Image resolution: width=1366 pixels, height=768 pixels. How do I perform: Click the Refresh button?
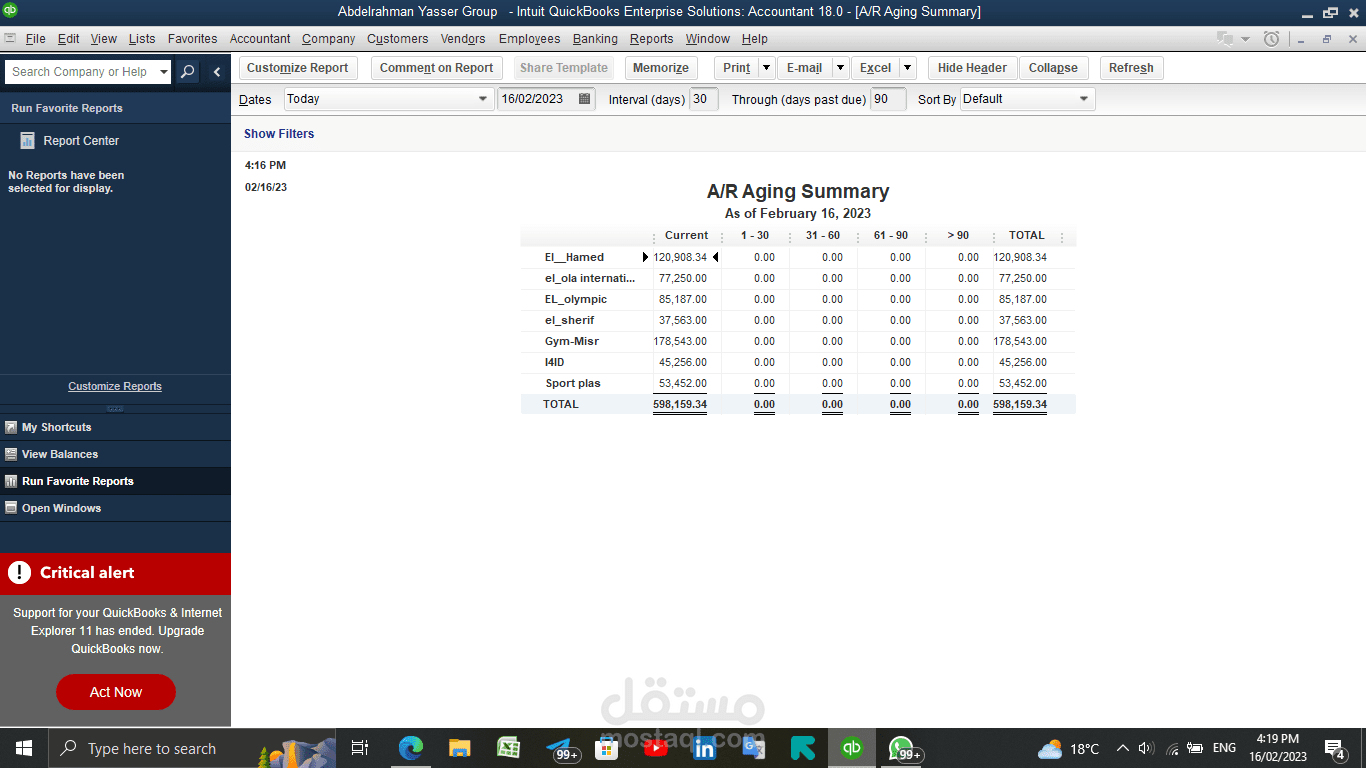1131,68
